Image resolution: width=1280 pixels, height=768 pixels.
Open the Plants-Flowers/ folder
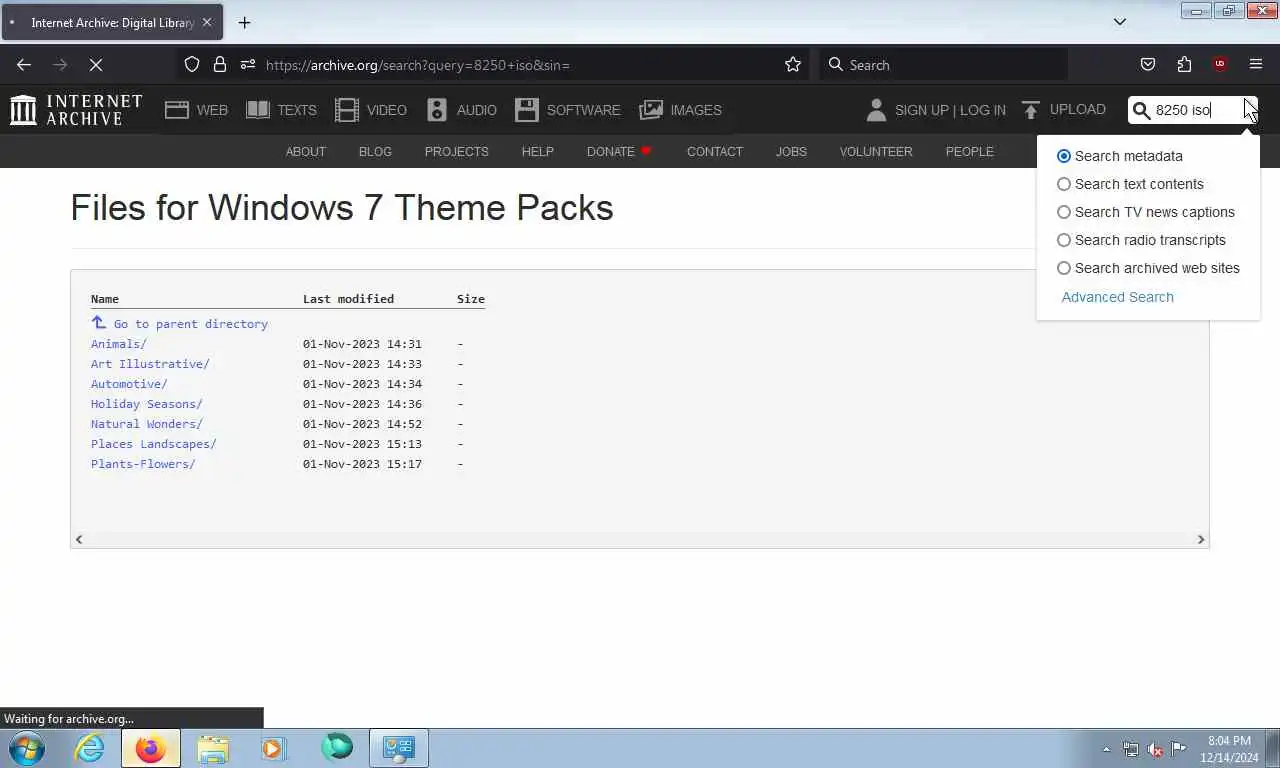(x=143, y=464)
